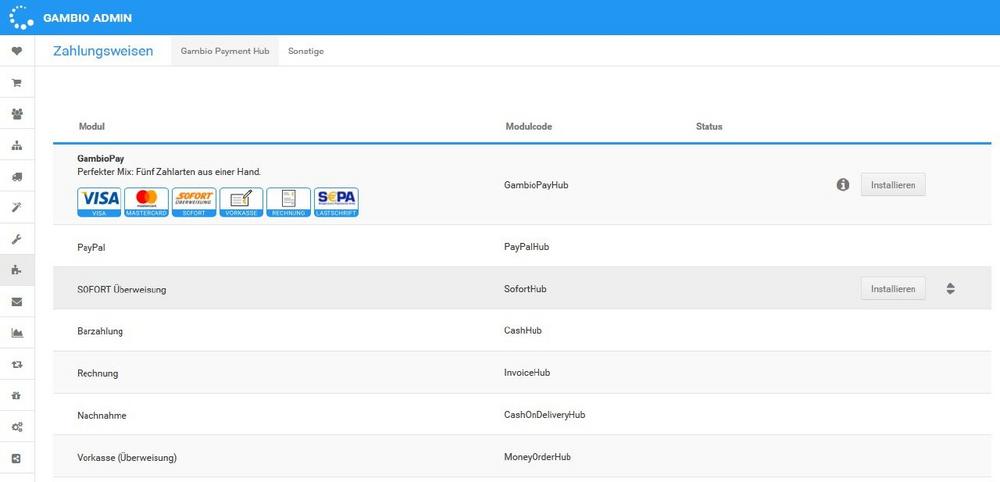Open the favorites heart icon in sidebar
The width and height of the screenshot is (1000, 482).
tap(17, 51)
